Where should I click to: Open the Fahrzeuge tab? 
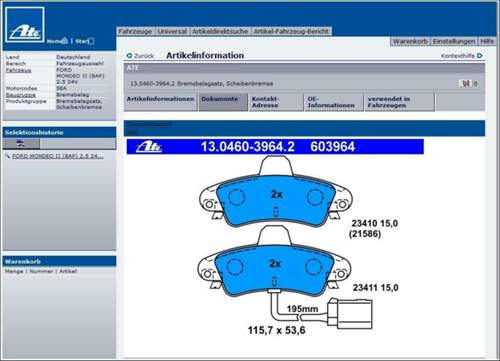coord(135,31)
